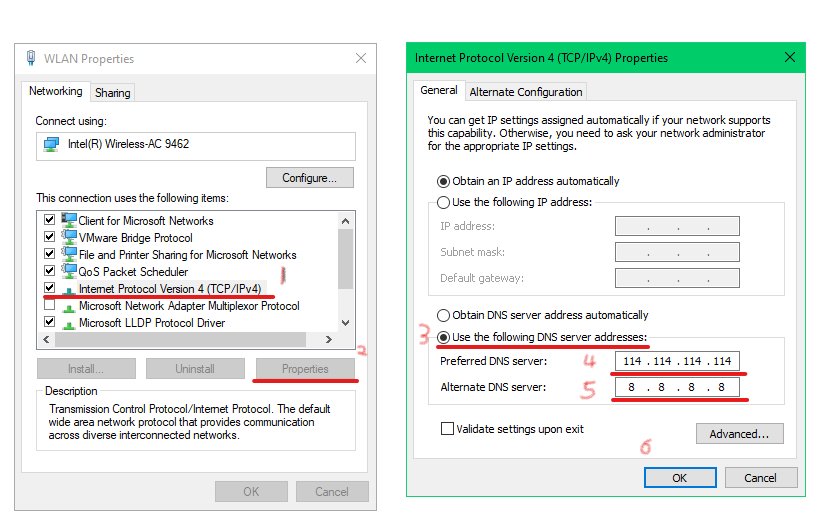Cancel the IPv4 Properties dialog
This screenshot has height=518, width=823.
point(761,478)
